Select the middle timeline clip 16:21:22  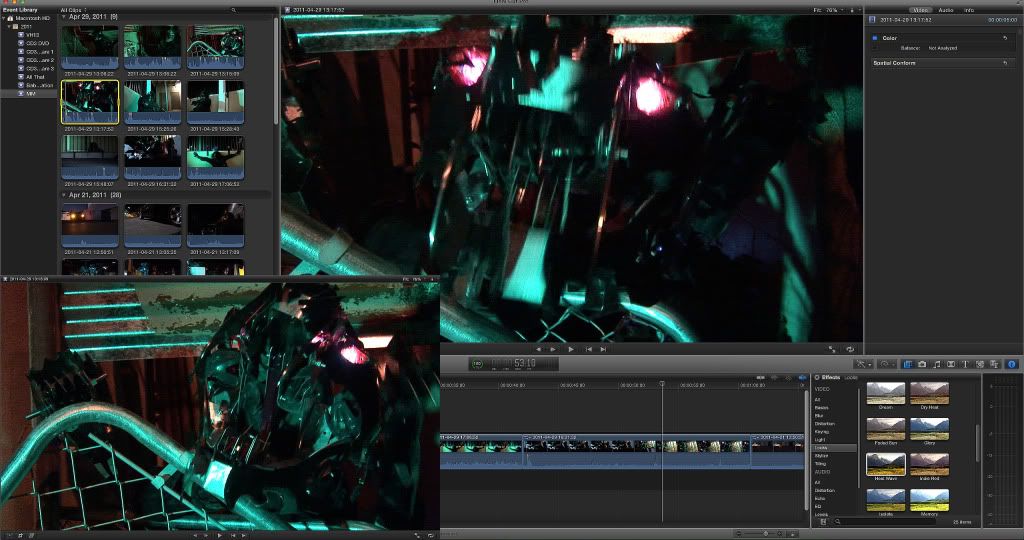637,451
